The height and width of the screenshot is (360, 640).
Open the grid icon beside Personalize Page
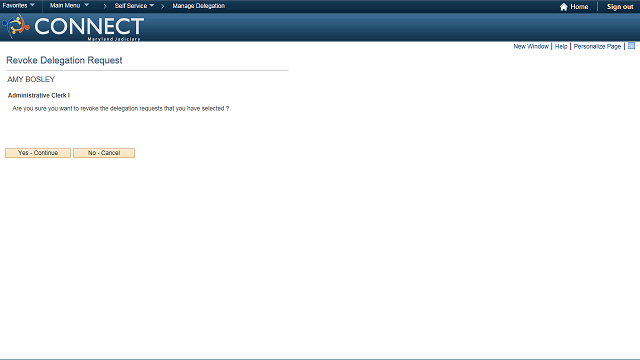pyautogui.click(x=631, y=46)
